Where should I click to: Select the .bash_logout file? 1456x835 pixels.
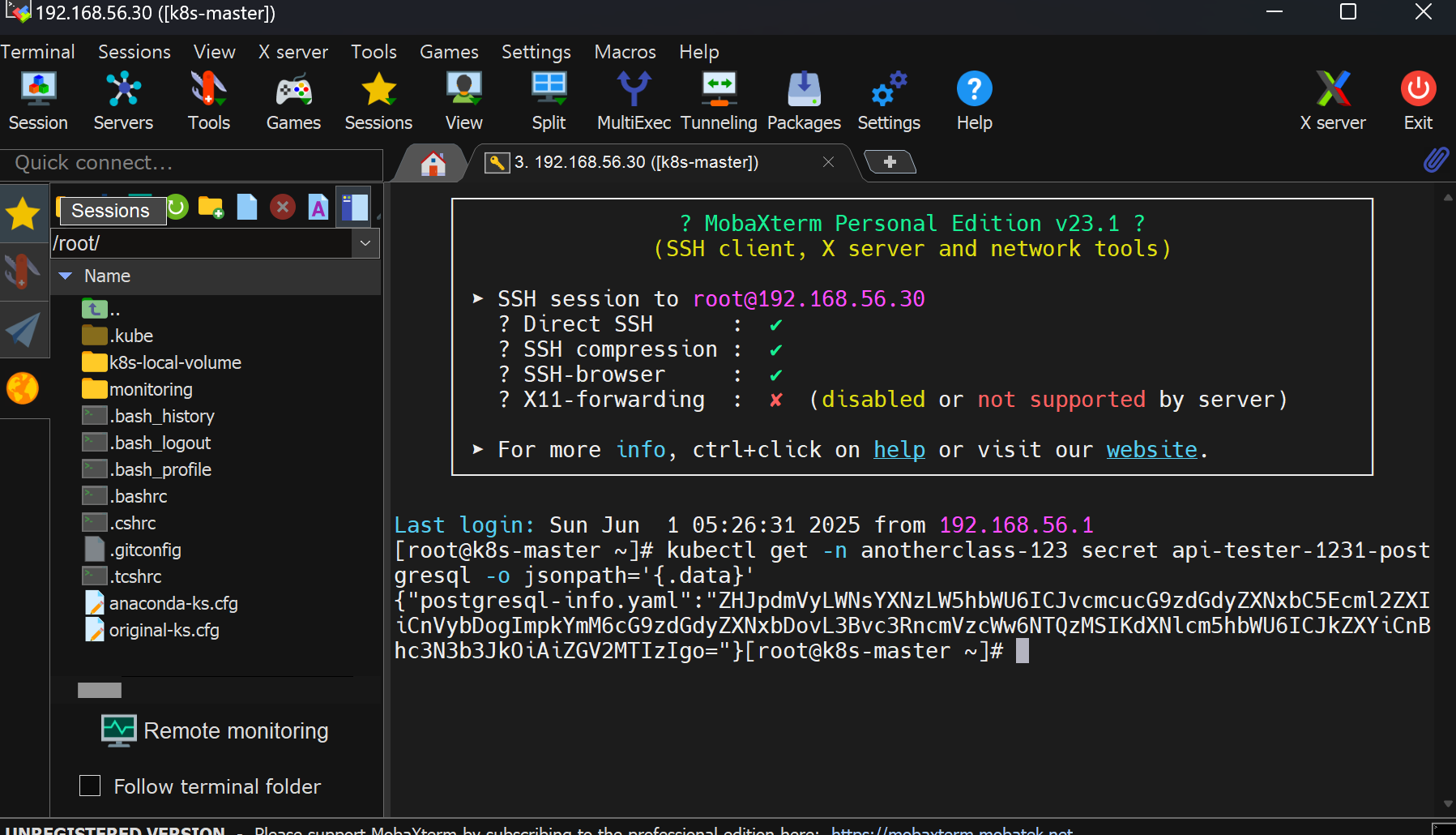click(147, 443)
